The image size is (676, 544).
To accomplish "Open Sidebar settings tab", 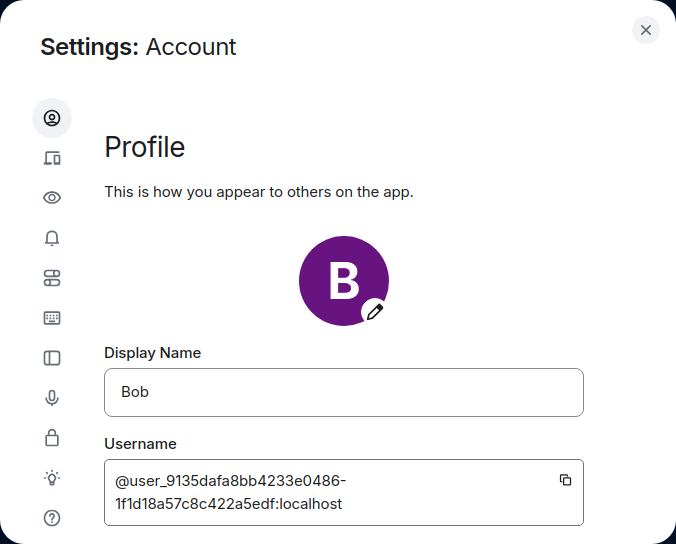I will tap(52, 358).
